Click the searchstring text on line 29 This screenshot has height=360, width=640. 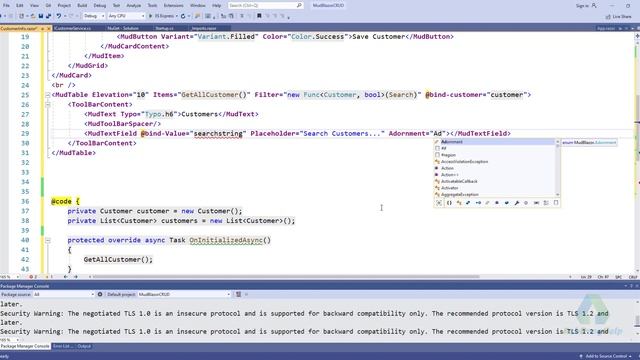coord(218,133)
